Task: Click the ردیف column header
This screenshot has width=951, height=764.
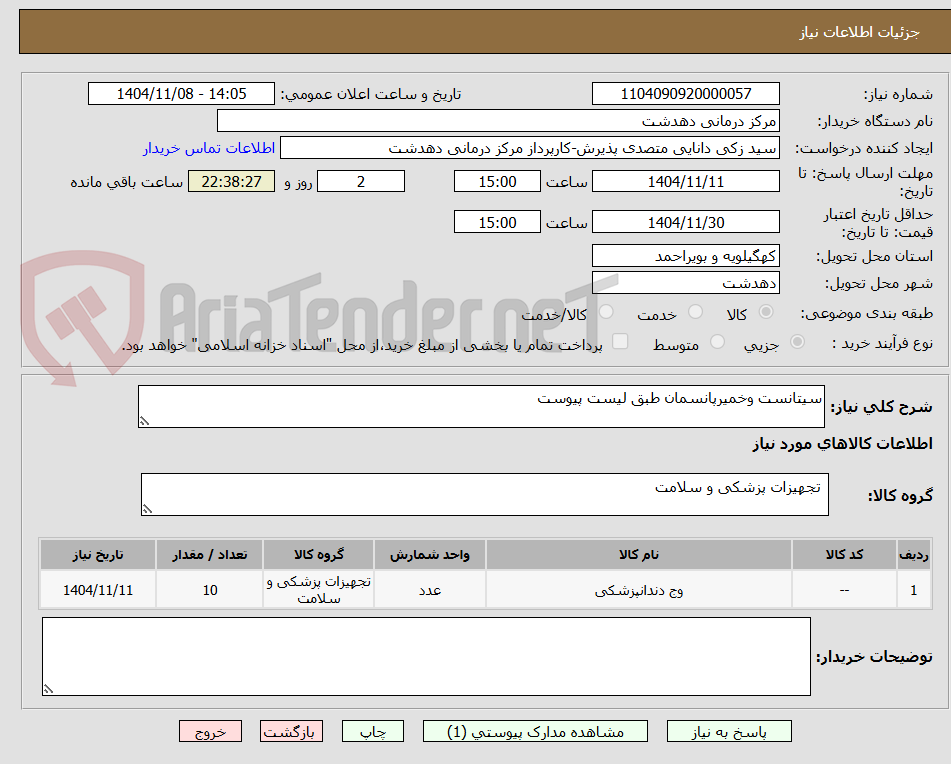Action: [914, 555]
